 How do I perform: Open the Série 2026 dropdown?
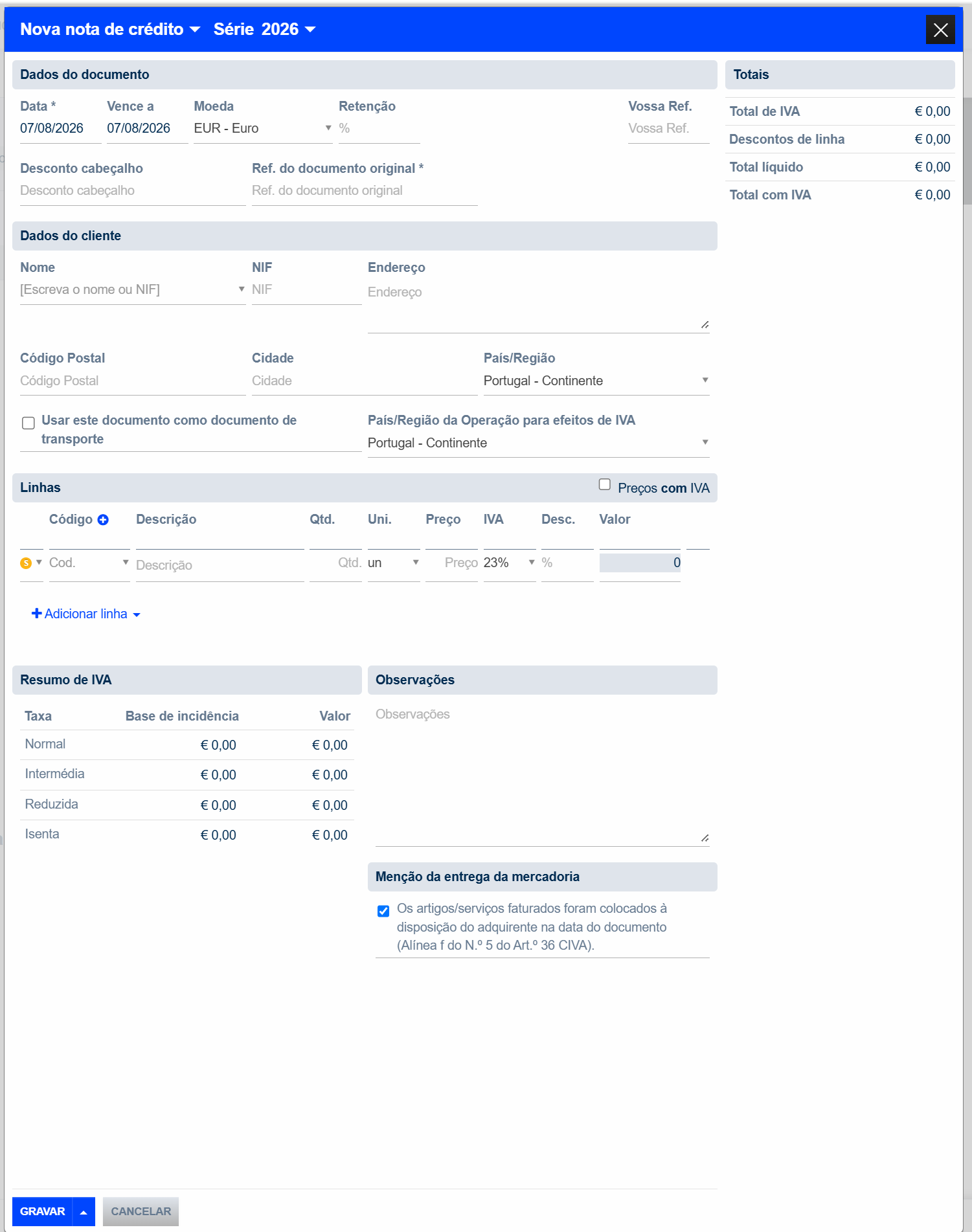[x=264, y=30]
